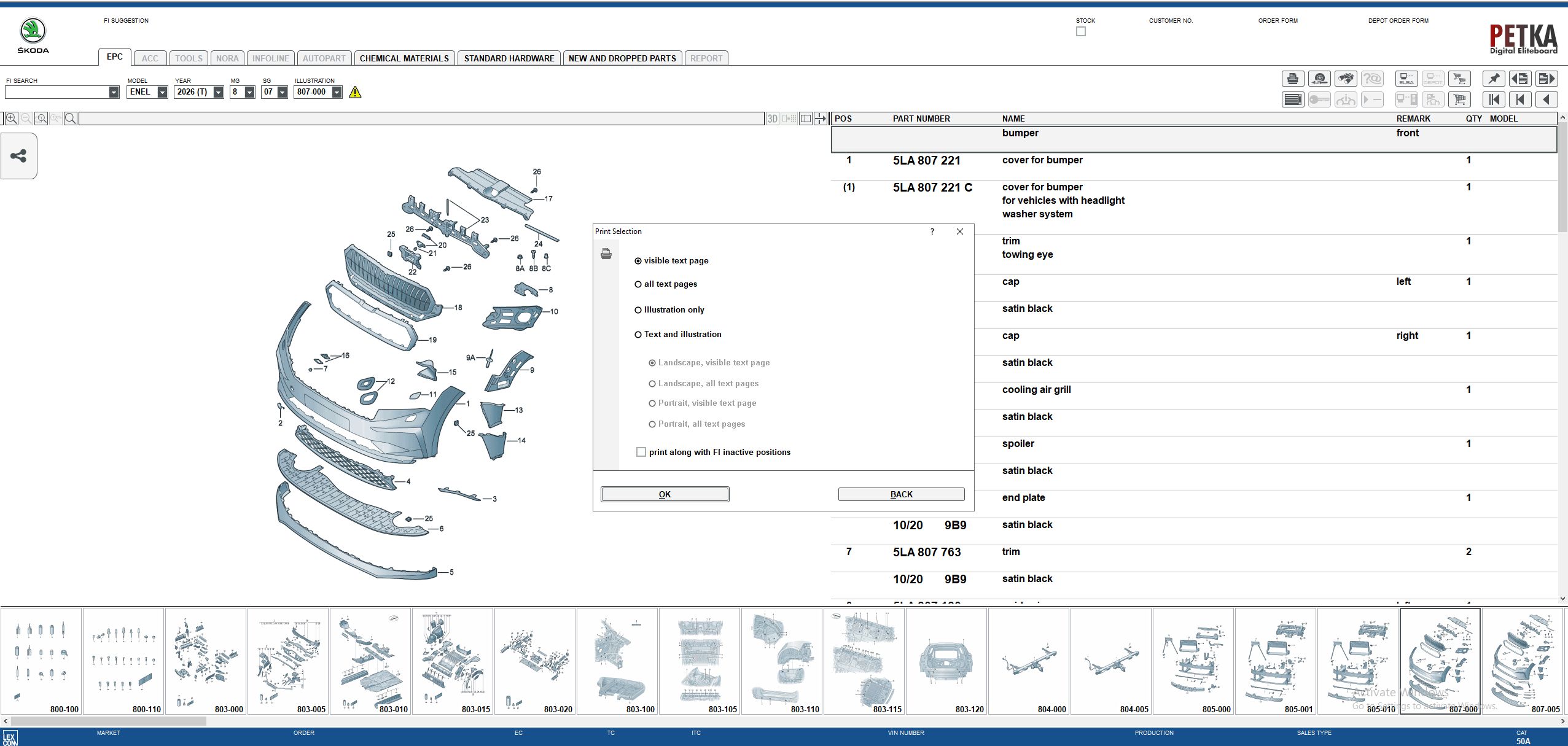
Task: Click the pushpin icon
Action: point(1494,79)
